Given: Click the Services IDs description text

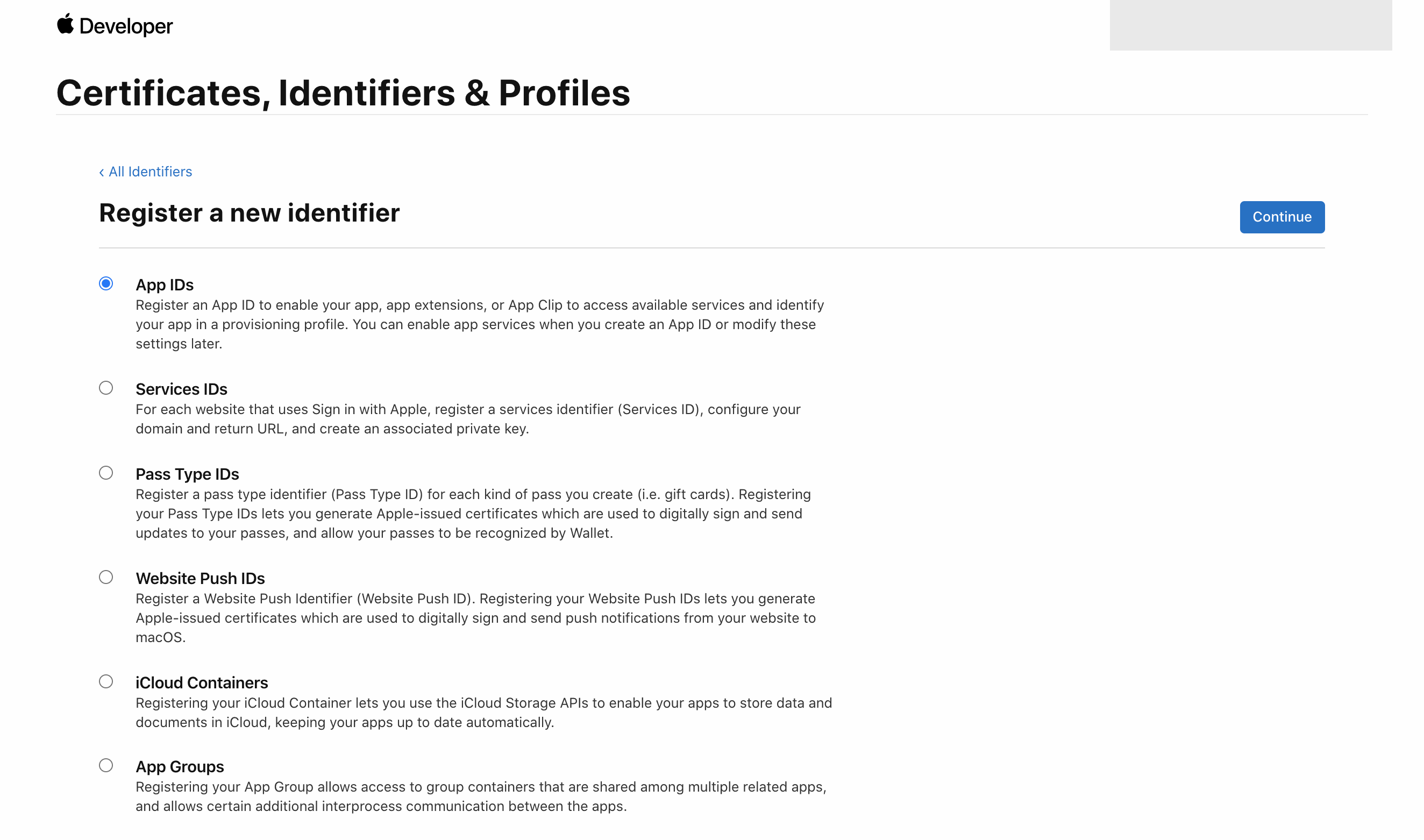Looking at the screenshot, I should click(467, 419).
